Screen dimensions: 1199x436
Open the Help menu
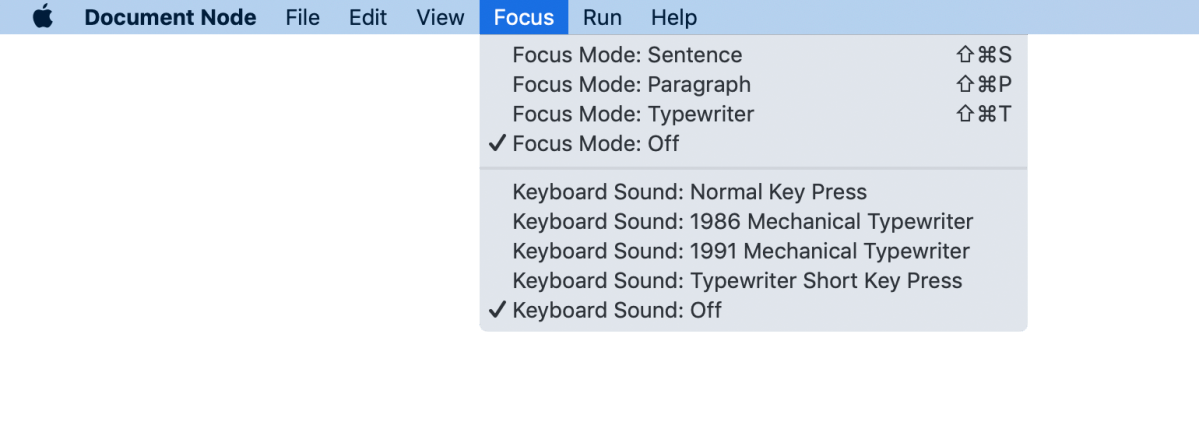674,17
